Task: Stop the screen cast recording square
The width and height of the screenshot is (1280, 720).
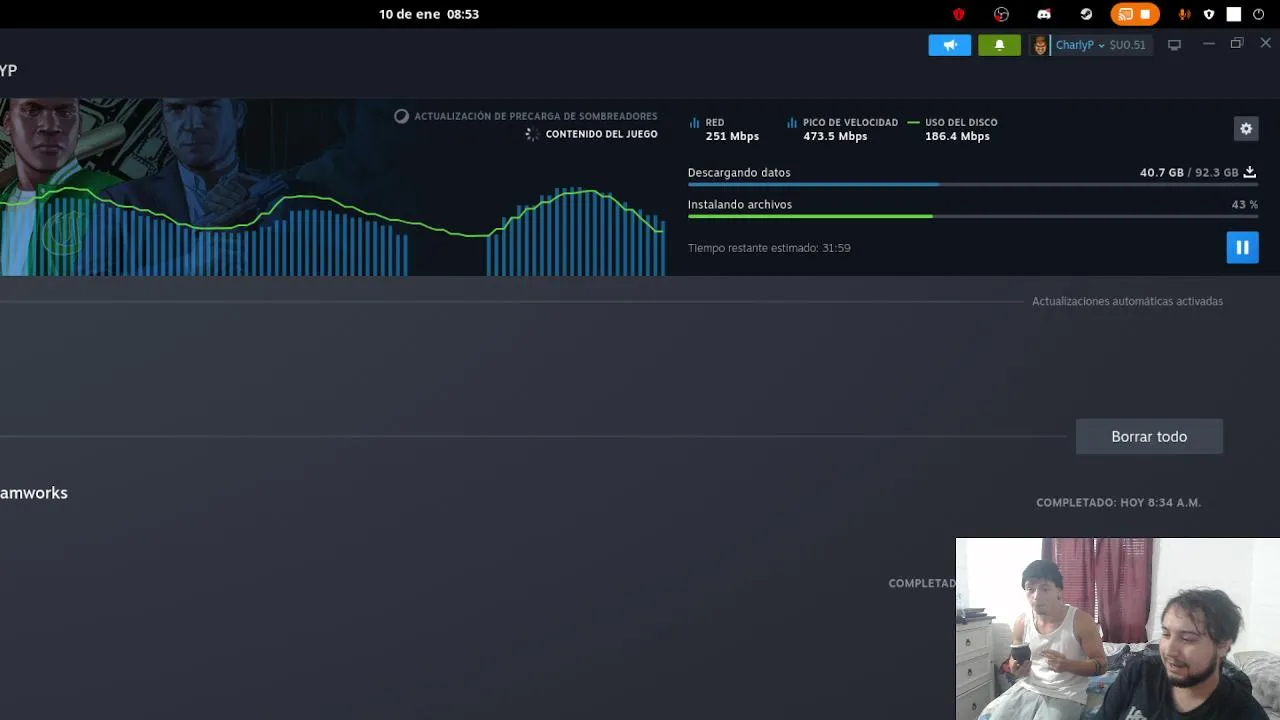Action: 1146,14
